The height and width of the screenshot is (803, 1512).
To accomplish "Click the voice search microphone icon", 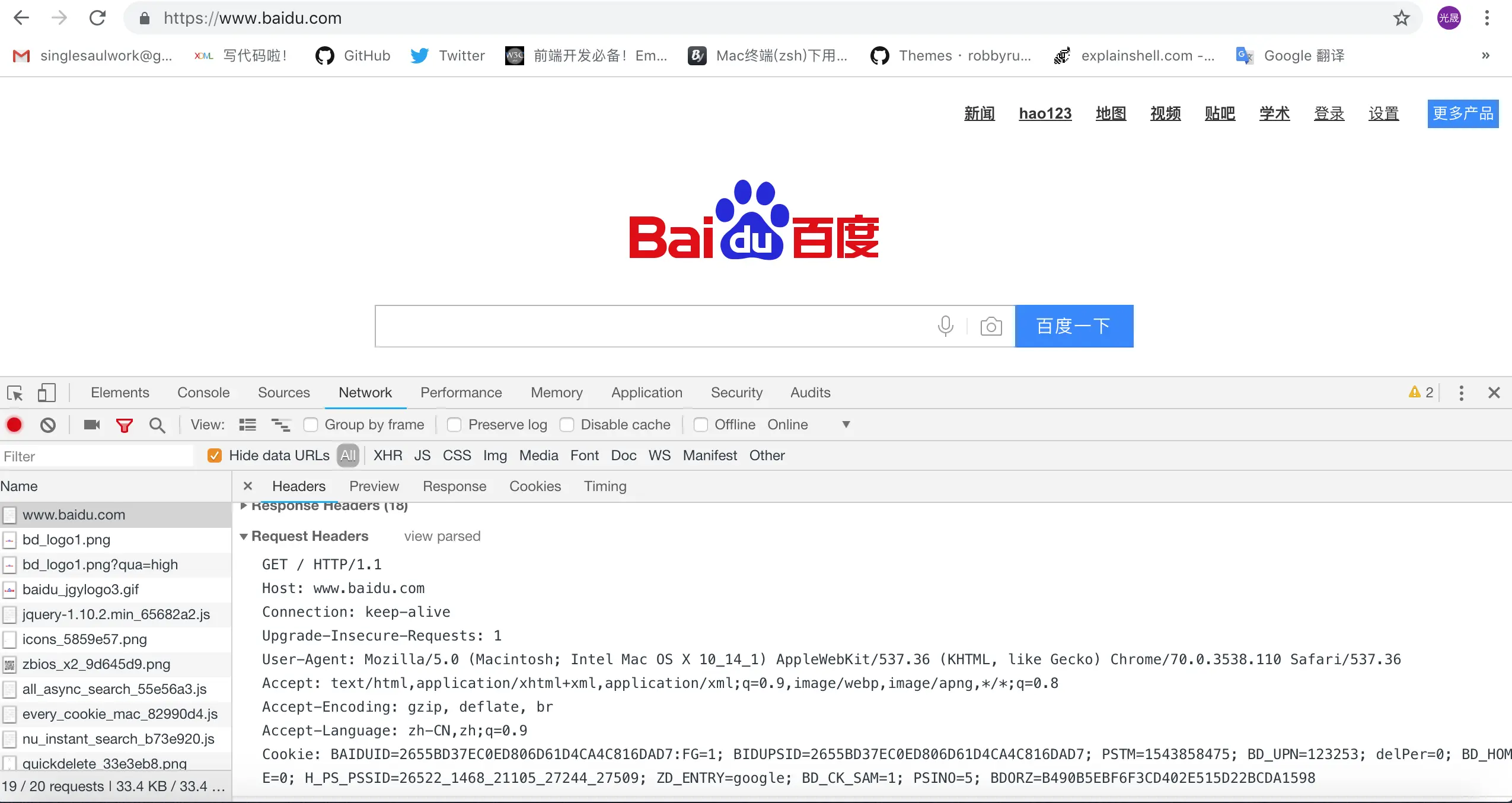I will pos(945,326).
